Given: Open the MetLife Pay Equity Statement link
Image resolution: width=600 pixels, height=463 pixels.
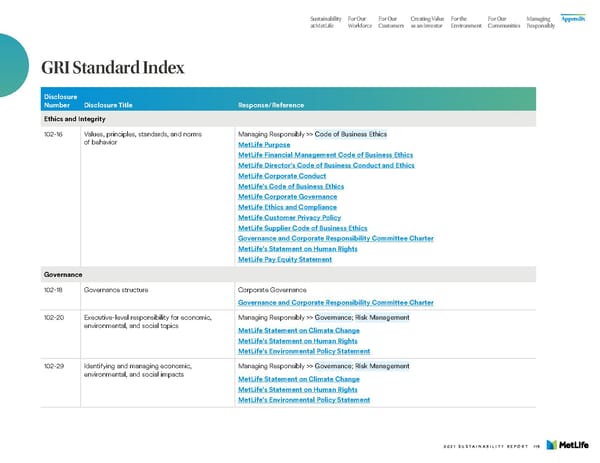Looking at the screenshot, I should click(285, 259).
